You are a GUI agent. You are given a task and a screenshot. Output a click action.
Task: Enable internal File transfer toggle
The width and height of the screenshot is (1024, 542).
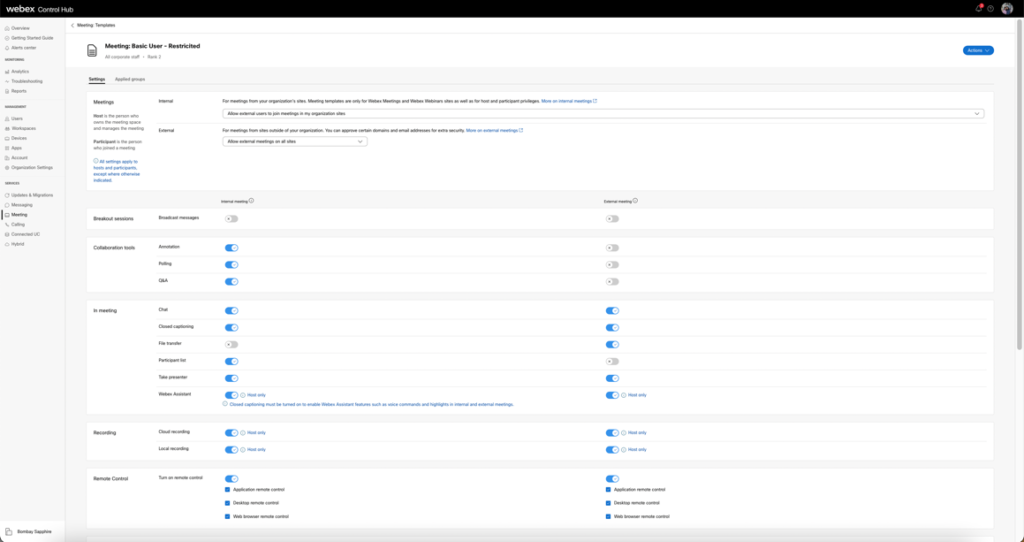coord(231,345)
